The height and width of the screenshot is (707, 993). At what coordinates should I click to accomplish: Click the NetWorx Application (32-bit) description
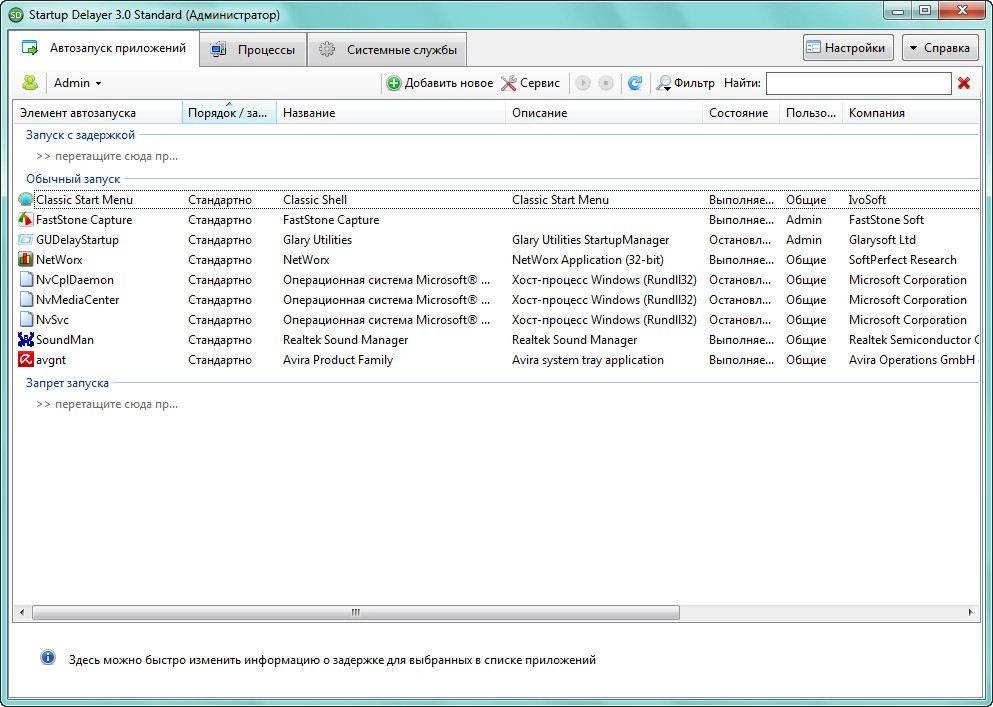(587, 260)
